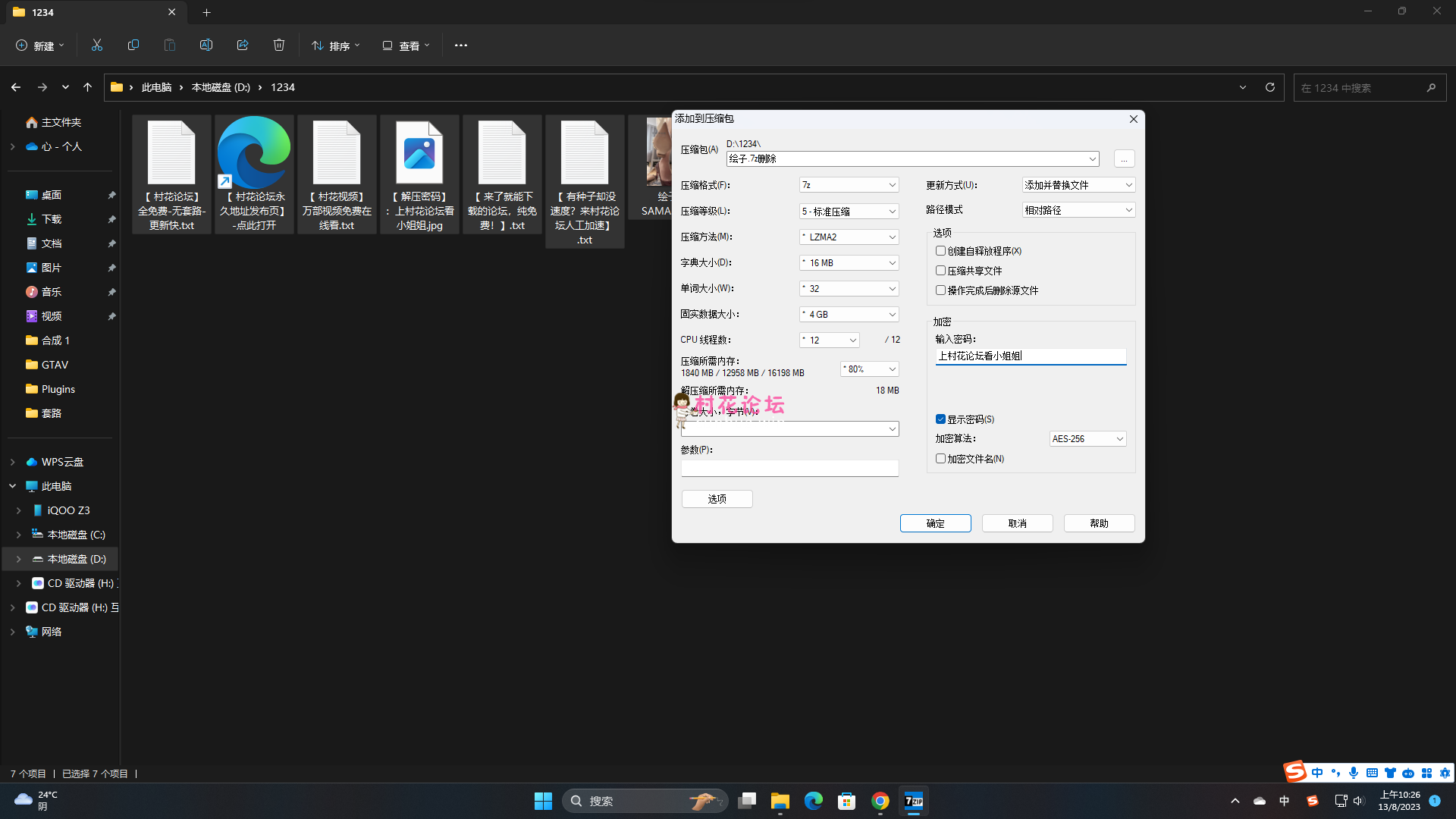Go forward with the Forward arrow
This screenshot has width=1456, height=819.
coord(42,87)
